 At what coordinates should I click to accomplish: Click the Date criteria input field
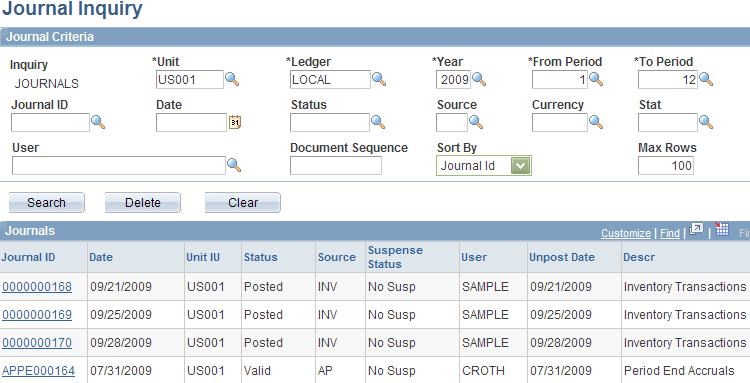point(191,122)
